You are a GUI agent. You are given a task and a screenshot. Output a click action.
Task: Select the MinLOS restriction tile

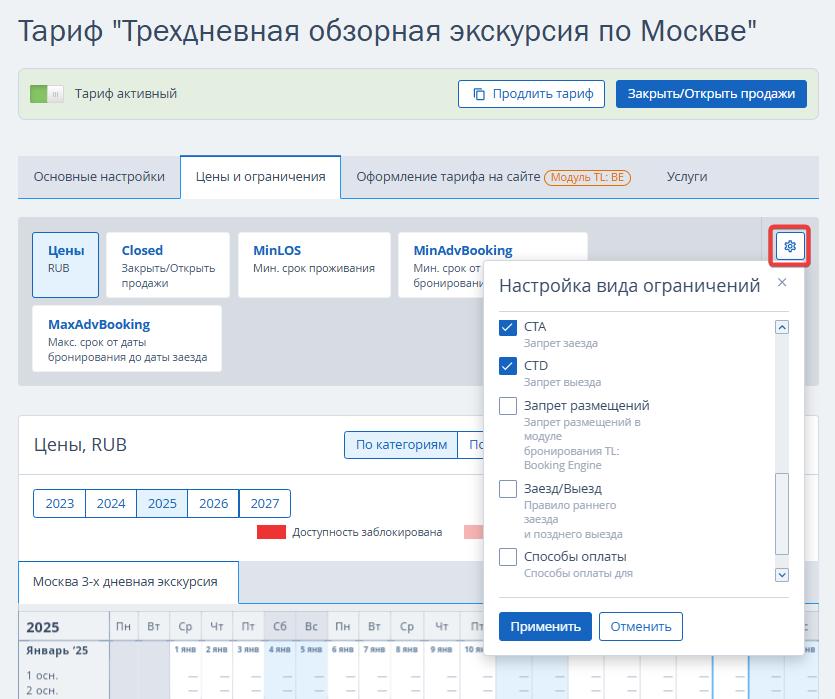(x=314, y=265)
